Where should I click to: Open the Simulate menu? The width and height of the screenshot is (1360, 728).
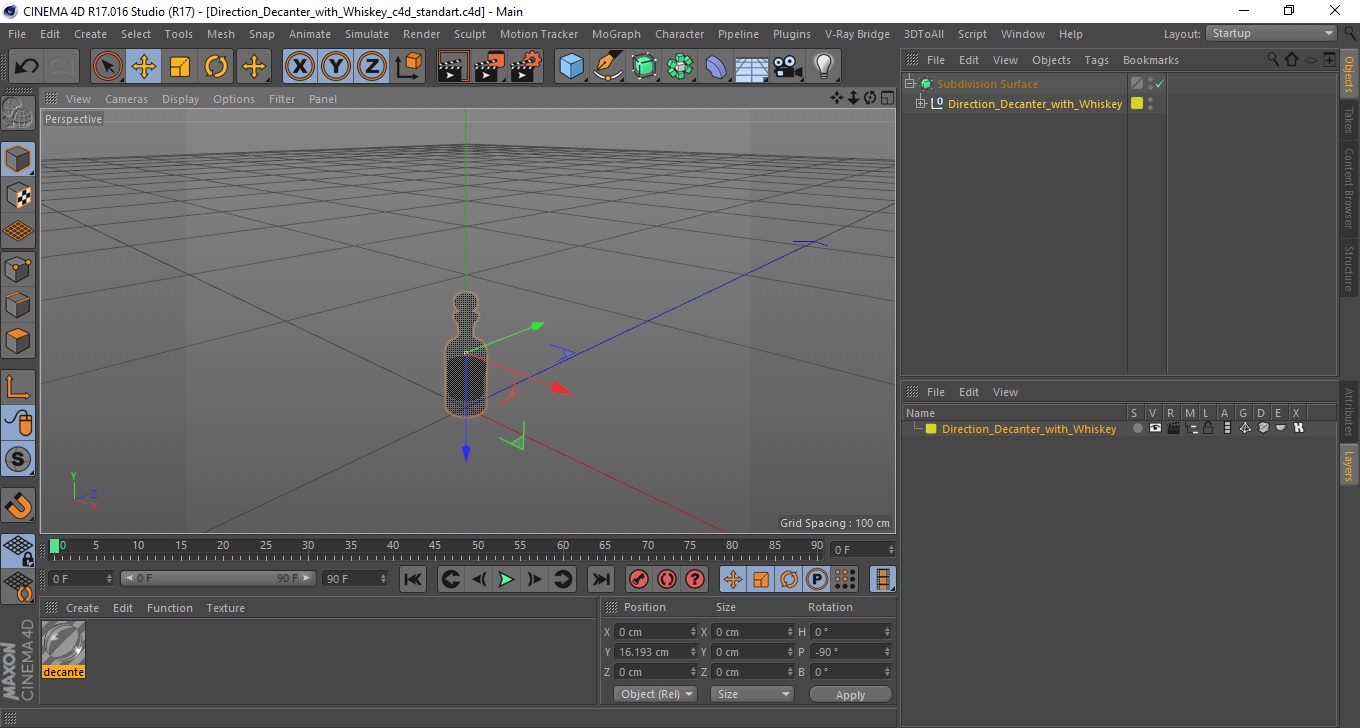(x=367, y=34)
